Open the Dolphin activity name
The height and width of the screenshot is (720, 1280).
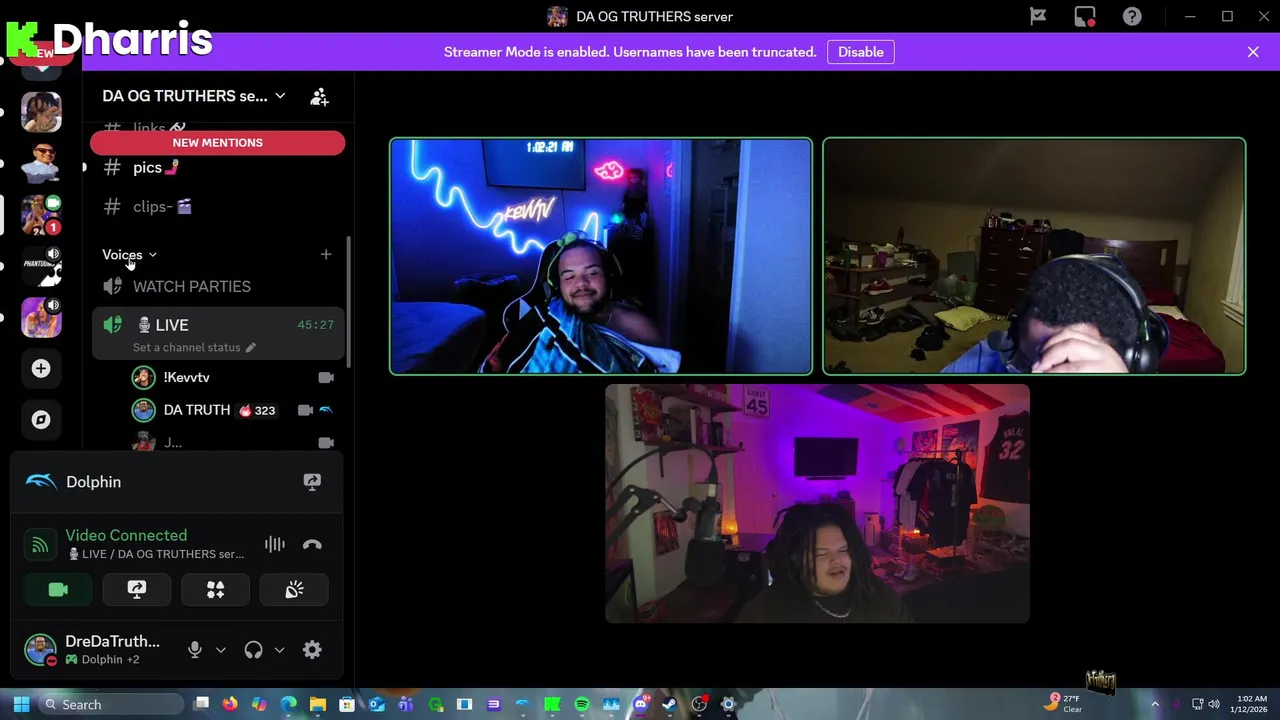[93, 482]
